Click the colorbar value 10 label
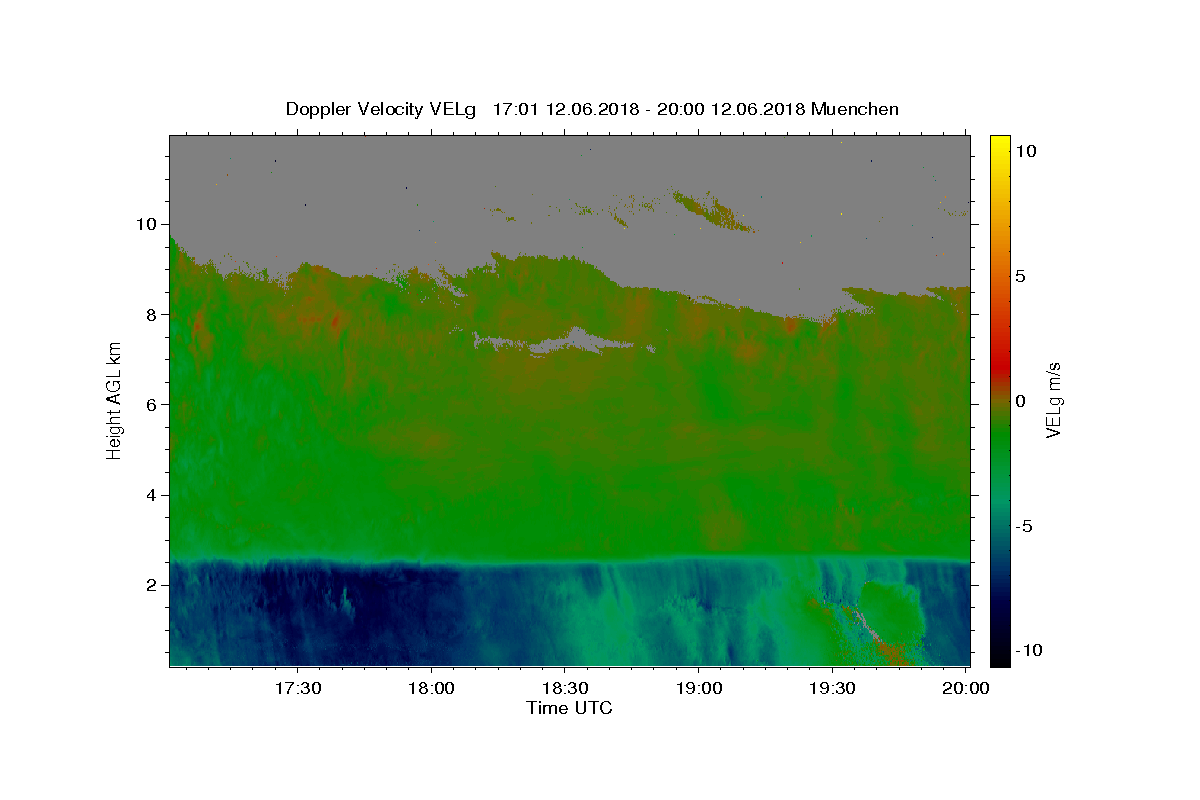Screen dimensions: 1200x800 1026,150
